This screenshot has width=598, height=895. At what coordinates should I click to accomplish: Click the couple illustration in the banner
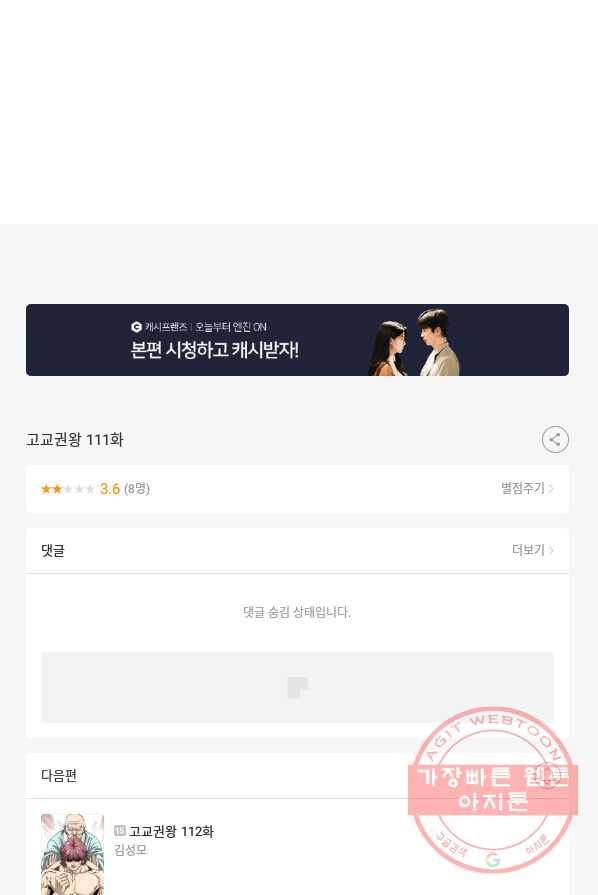coord(414,342)
